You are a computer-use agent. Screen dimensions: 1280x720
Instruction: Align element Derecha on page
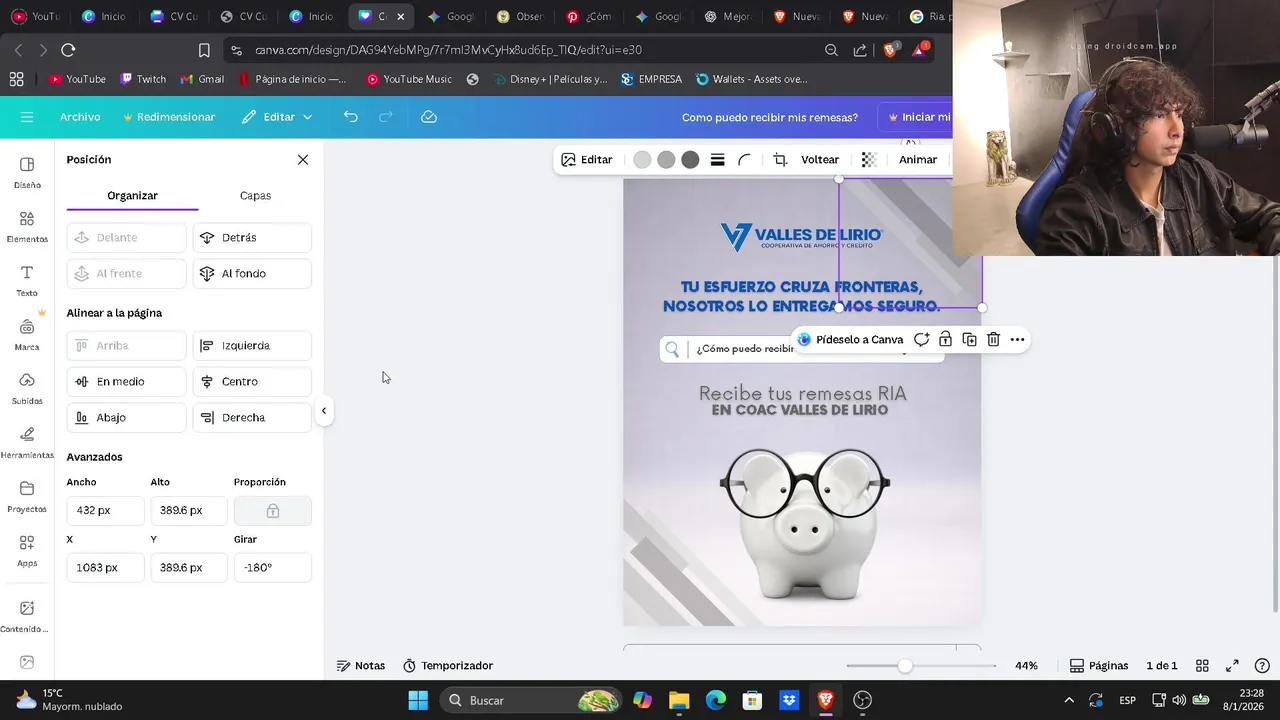(x=252, y=418)
